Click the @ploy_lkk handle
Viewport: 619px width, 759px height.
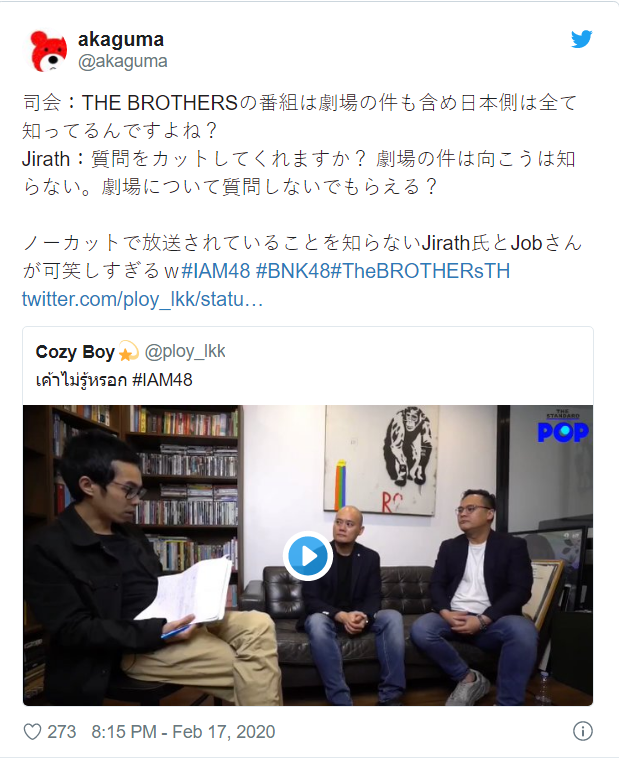(x=185, y=351)
